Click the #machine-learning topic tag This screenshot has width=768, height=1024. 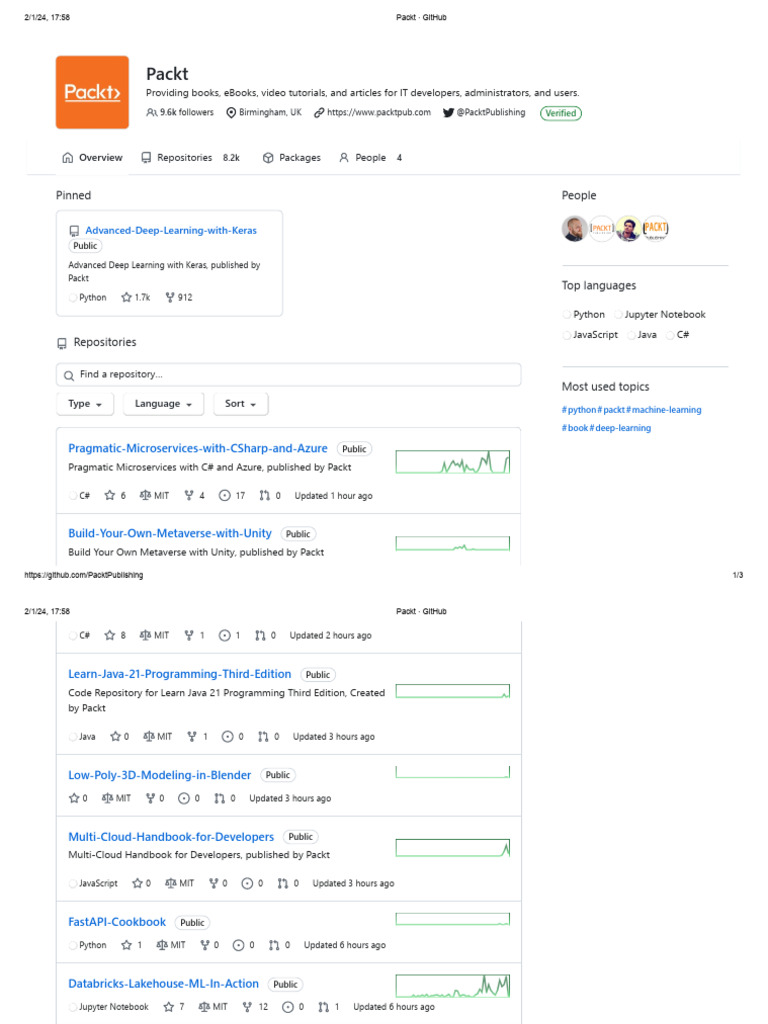[665, 410]
